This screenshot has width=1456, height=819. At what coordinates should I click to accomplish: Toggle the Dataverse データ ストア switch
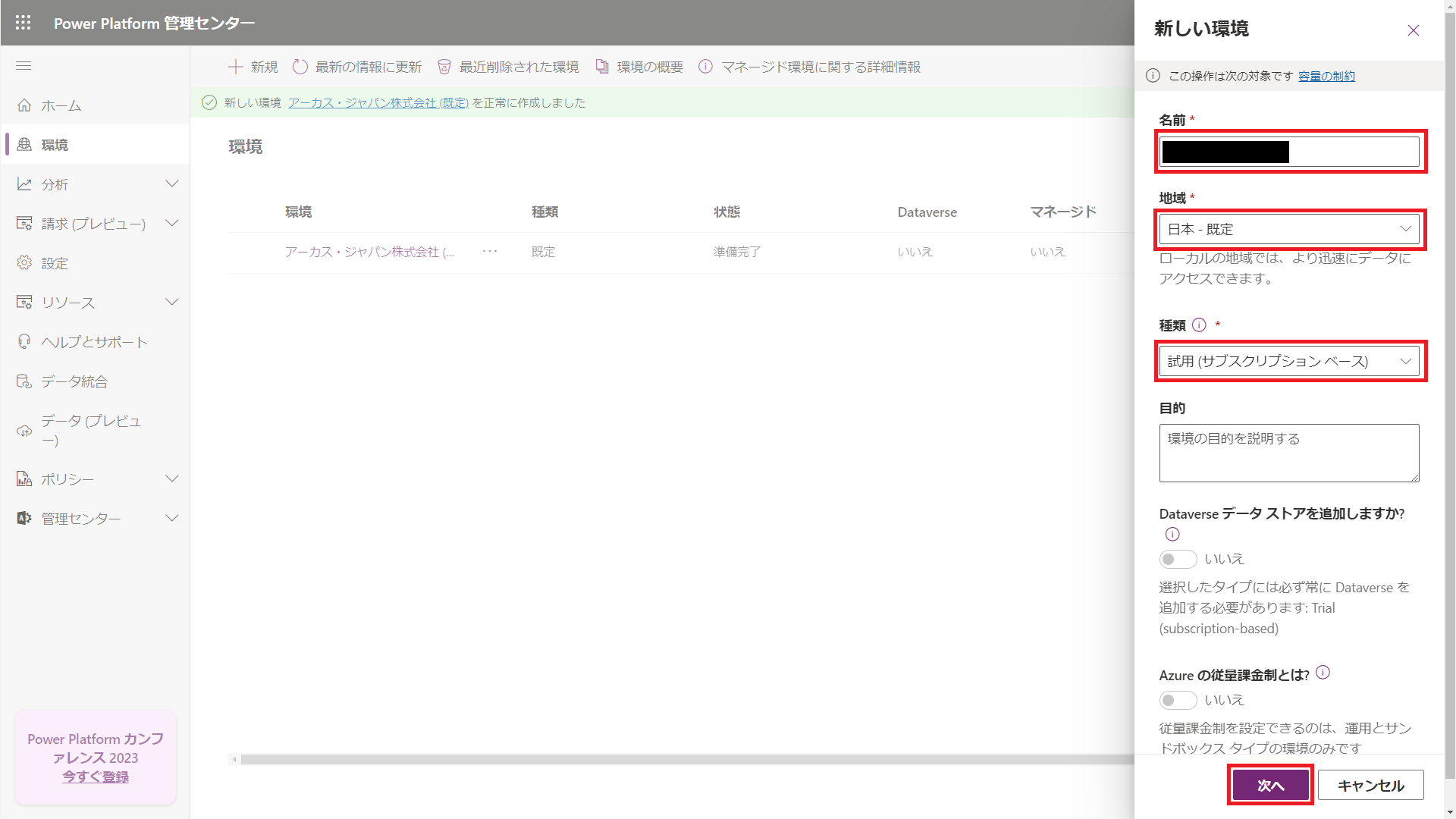(x=1178, y=559)
